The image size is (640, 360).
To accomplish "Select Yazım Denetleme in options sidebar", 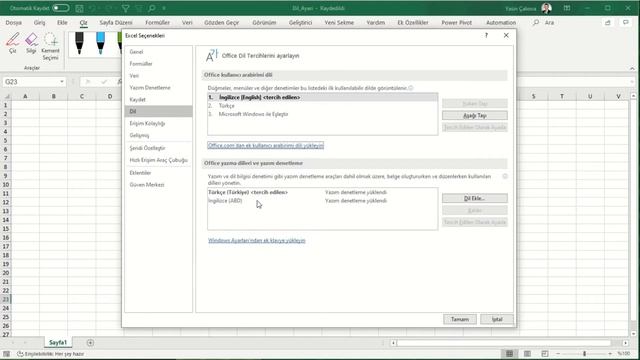I will (x=158, y=87).
